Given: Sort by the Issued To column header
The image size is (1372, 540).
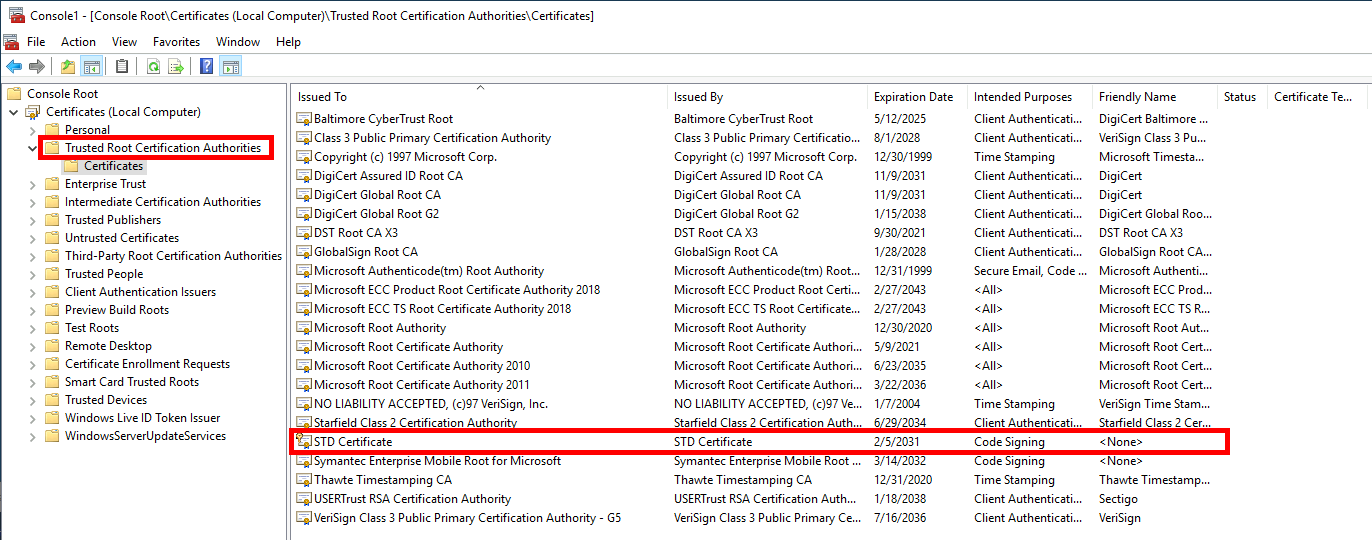Looking at the screenshot, I should pos(479,97).
